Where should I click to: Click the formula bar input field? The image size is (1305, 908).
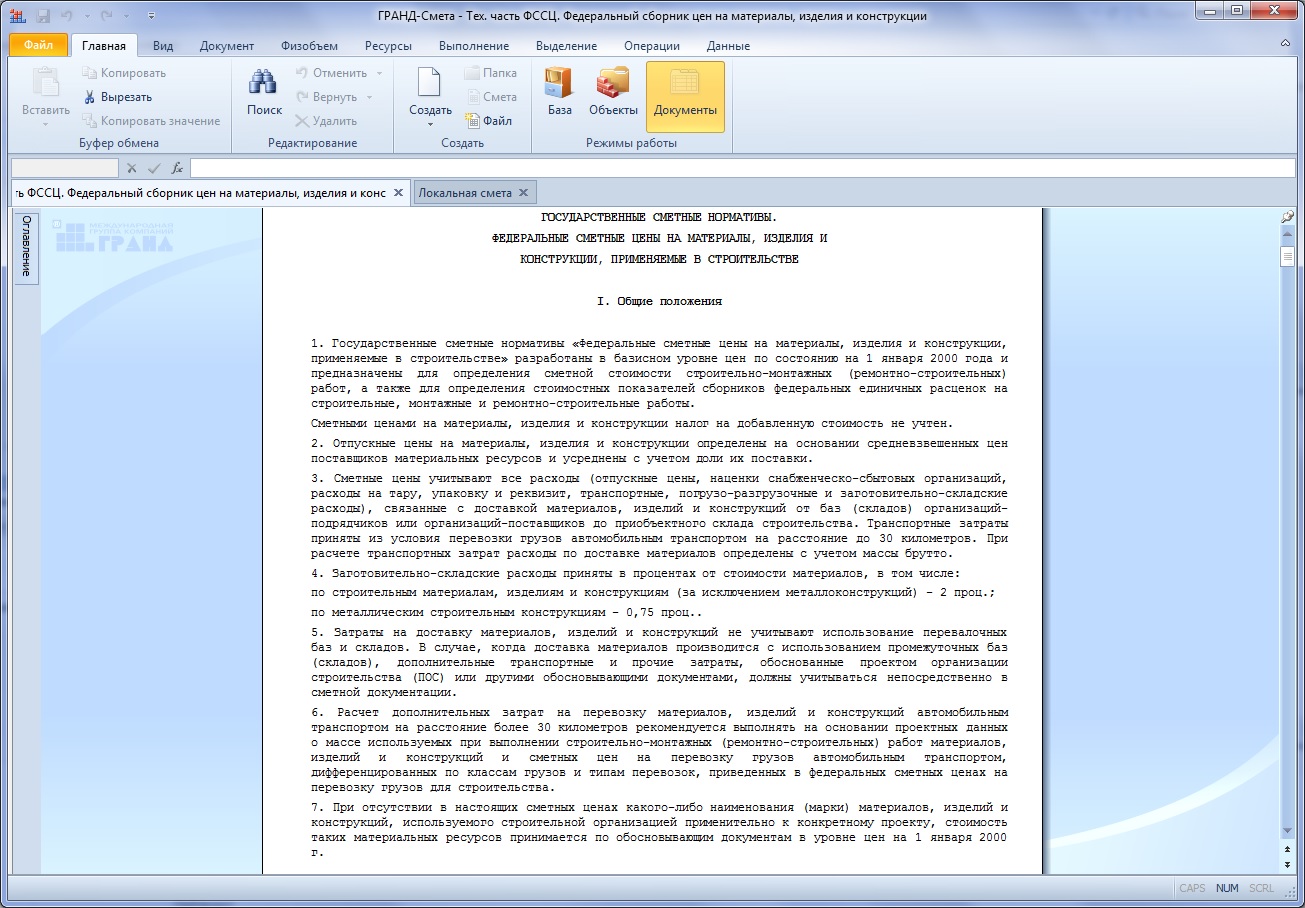[740, 168]
